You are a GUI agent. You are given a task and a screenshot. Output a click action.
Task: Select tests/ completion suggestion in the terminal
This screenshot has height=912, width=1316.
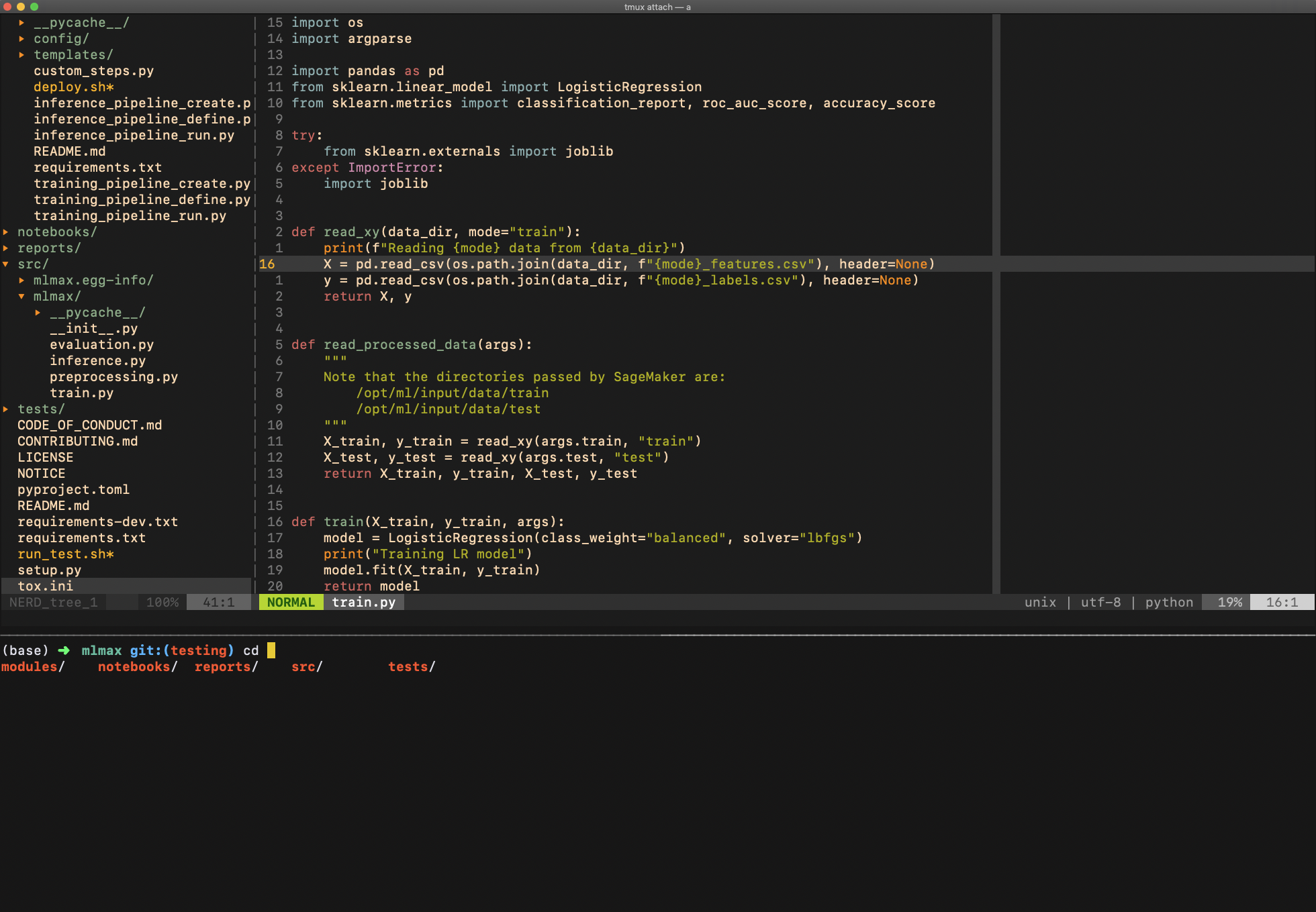click(x=411, y=667)
